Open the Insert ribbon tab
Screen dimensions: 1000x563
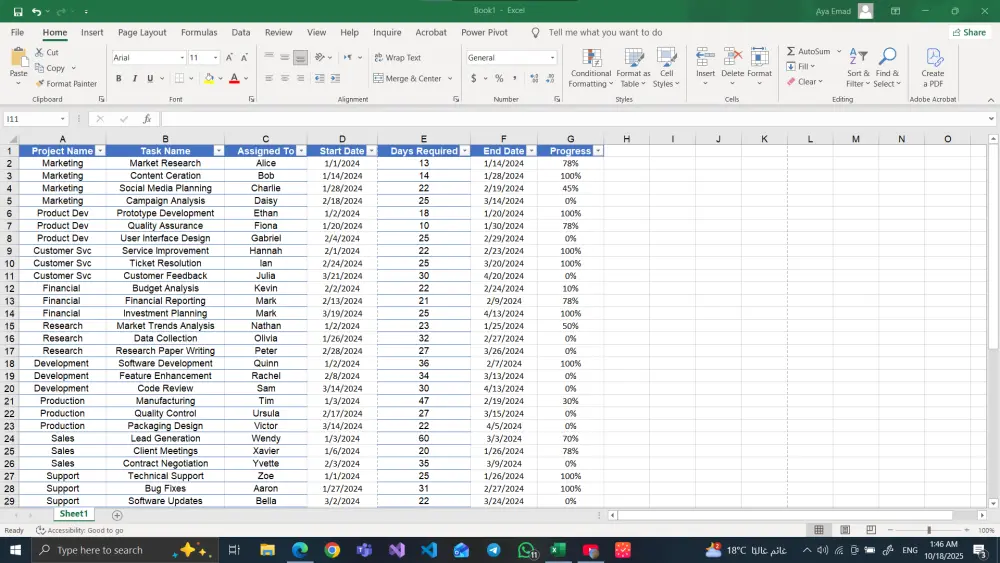(x=92, y=33)
